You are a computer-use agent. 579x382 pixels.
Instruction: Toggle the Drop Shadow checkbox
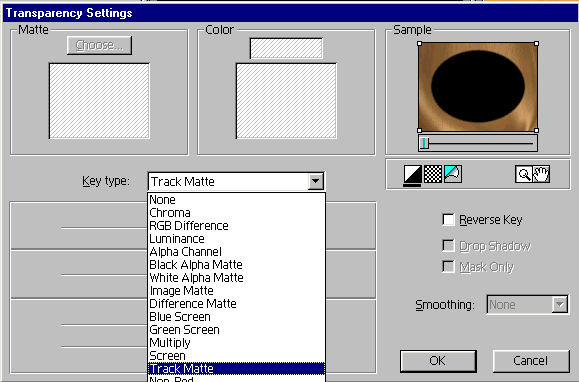[x=448, y=245]
